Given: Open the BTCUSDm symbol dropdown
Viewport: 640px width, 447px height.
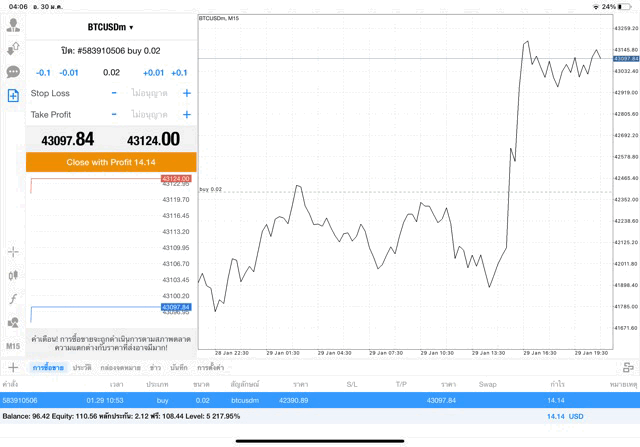Looking at the screenshot, I should pos(110,27).
